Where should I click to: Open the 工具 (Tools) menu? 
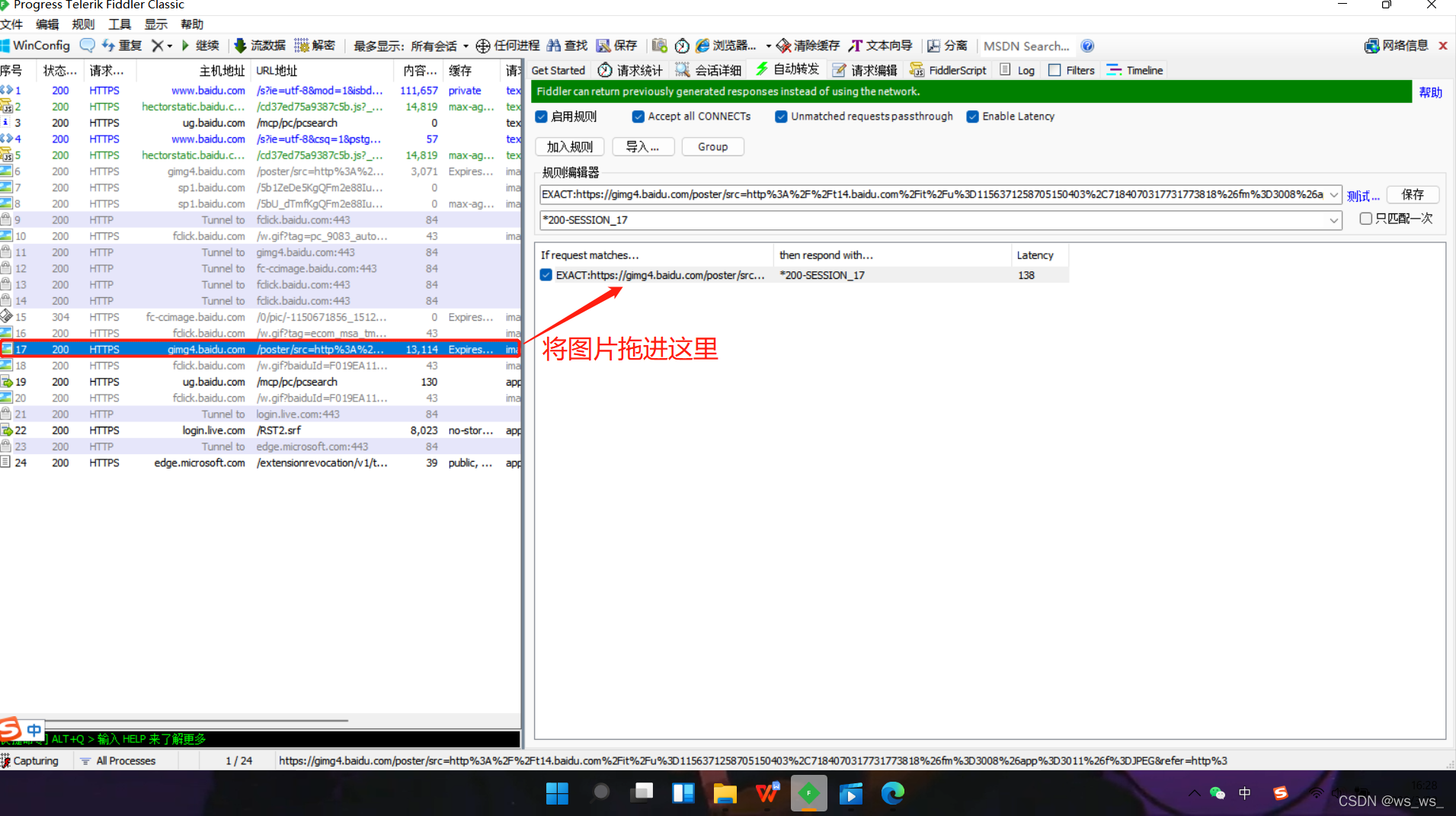pos(120,24)
